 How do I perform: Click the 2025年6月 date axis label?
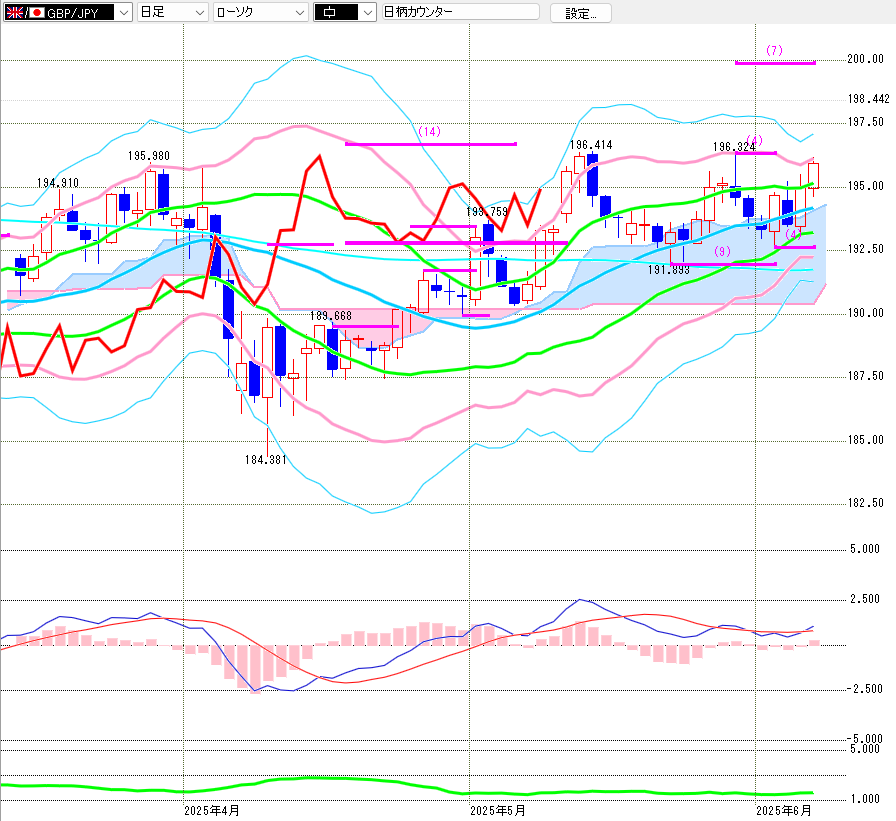pyautogui.click(x=784, y=810)
